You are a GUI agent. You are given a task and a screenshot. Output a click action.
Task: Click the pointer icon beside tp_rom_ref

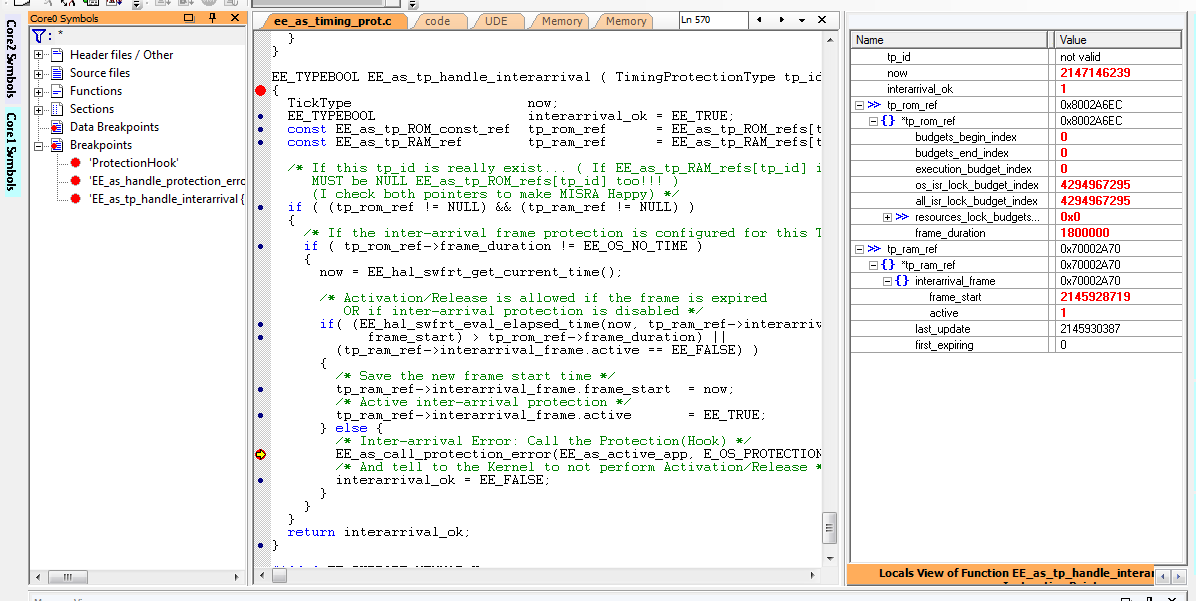874,105
